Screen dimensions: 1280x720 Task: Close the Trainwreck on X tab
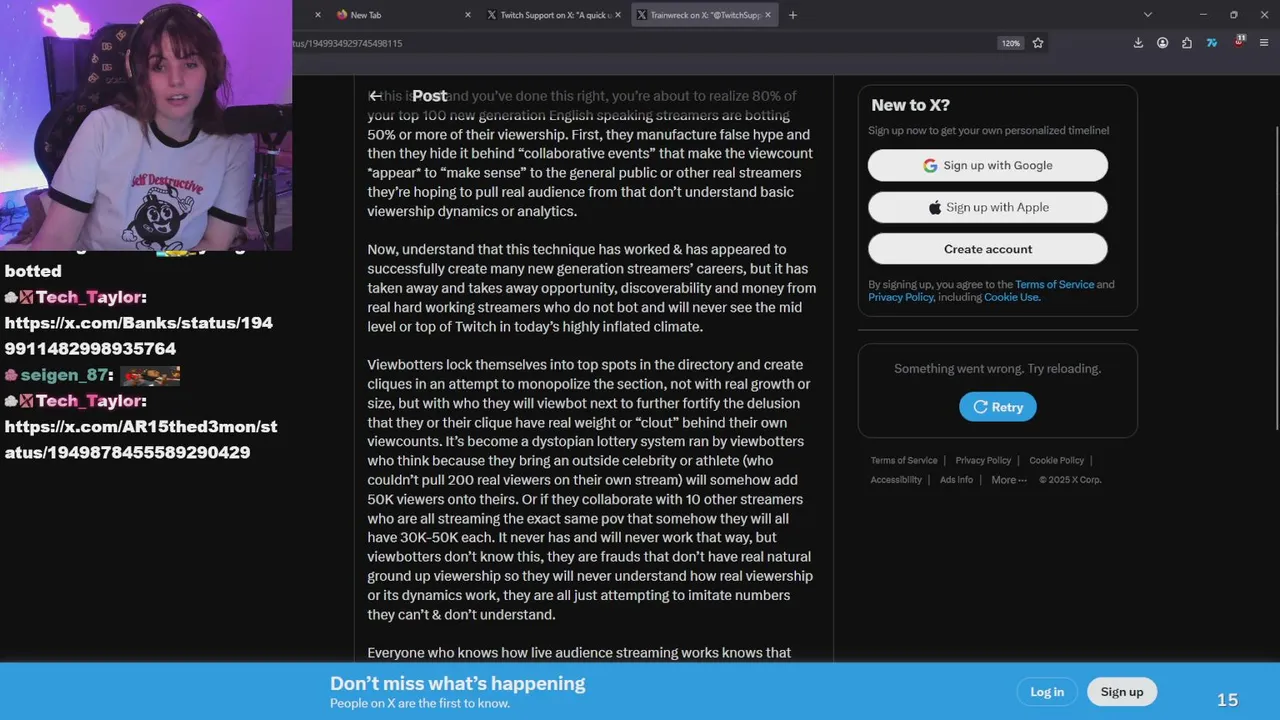768,15
